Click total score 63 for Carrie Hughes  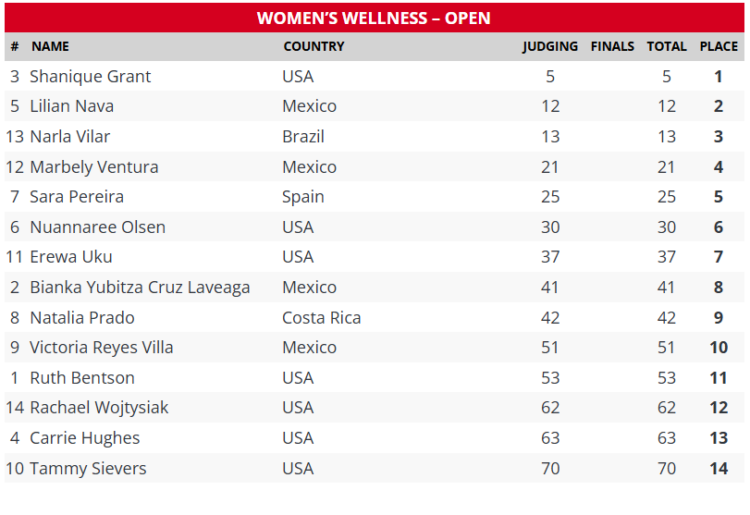pyautogui.click(x=666, y=438)
